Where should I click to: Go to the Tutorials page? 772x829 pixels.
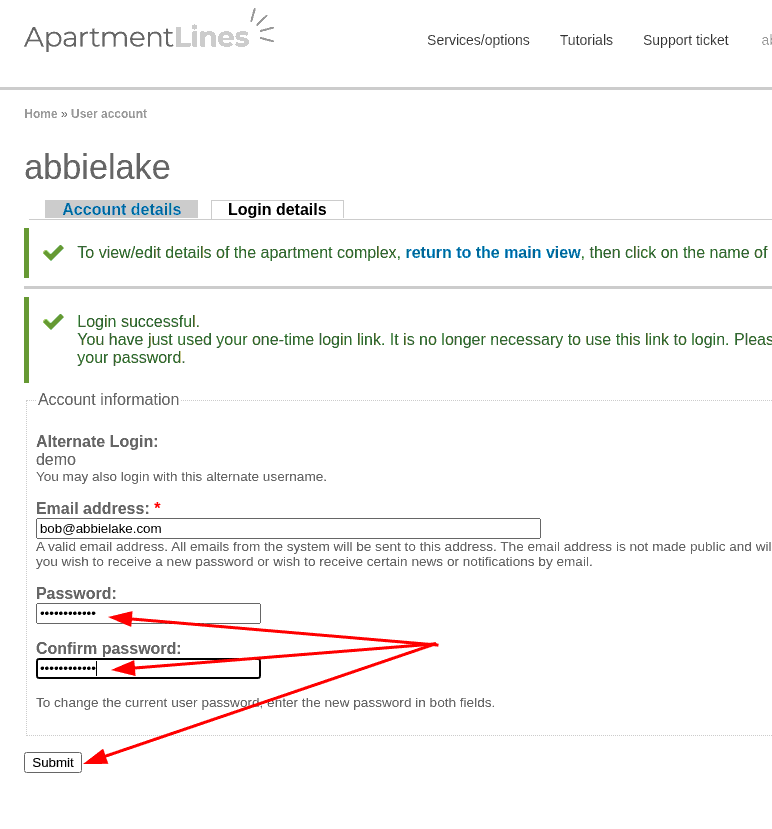coord(586,40)
